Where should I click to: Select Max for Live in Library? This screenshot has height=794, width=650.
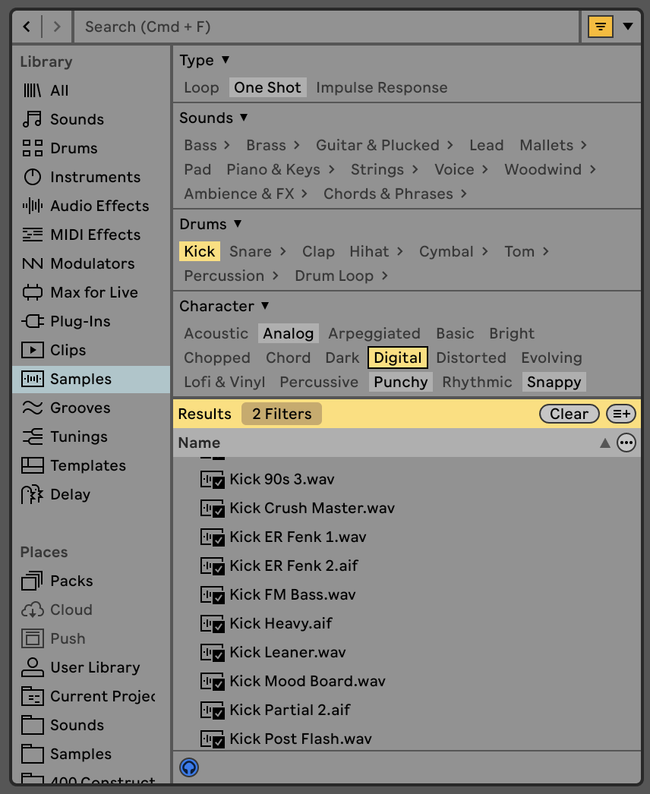click(93, 293)
